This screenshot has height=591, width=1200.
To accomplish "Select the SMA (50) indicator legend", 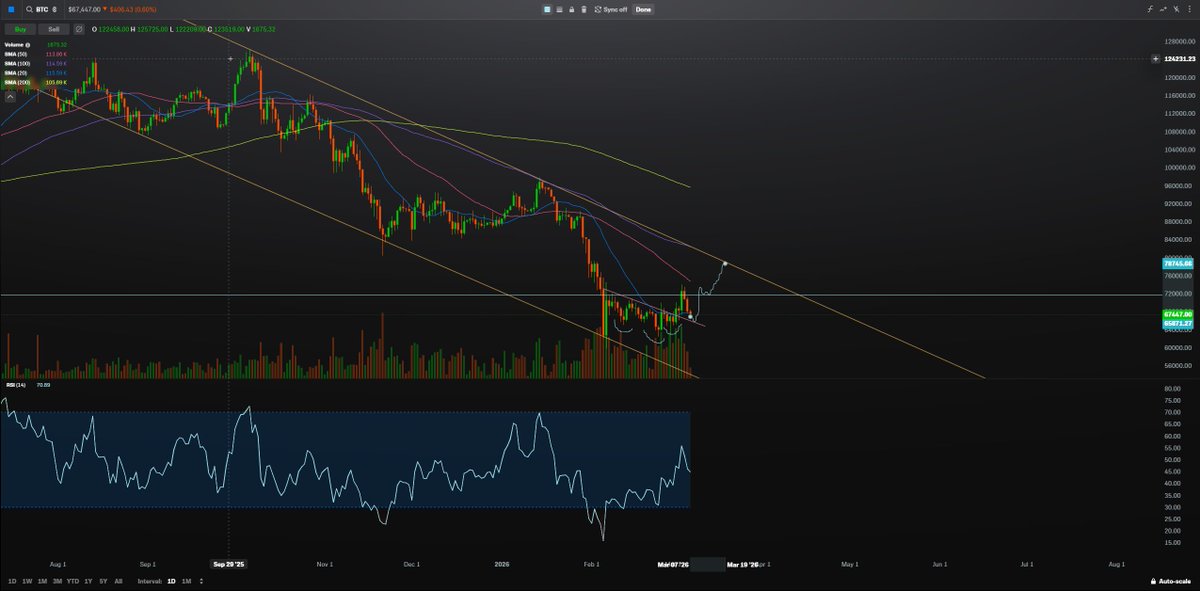I will 16,54.
